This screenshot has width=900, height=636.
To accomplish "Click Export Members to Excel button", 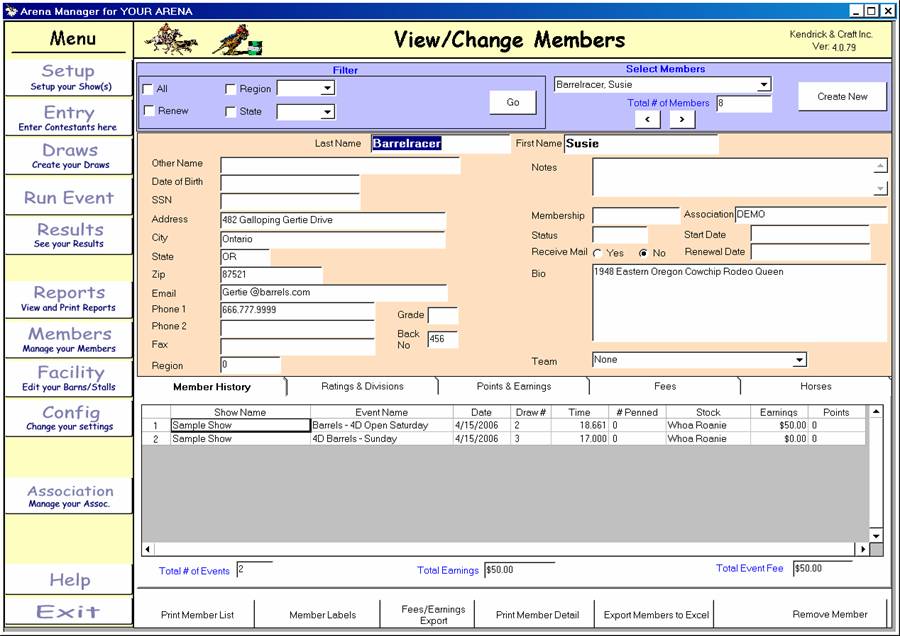I will click(x=656, y=615).
